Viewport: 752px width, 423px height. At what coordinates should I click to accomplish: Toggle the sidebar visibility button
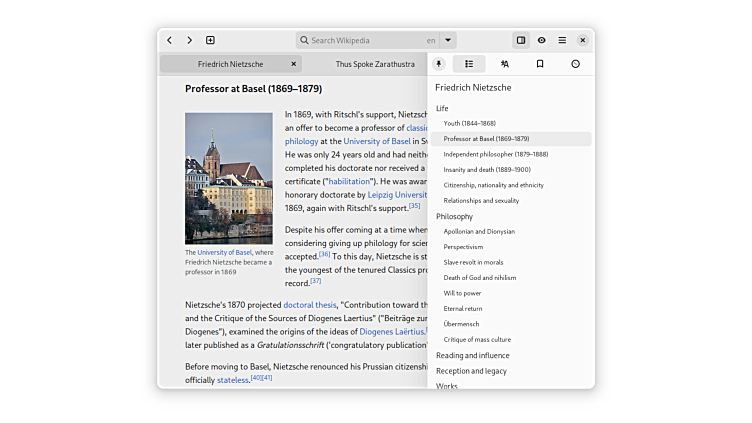point(521,40)
